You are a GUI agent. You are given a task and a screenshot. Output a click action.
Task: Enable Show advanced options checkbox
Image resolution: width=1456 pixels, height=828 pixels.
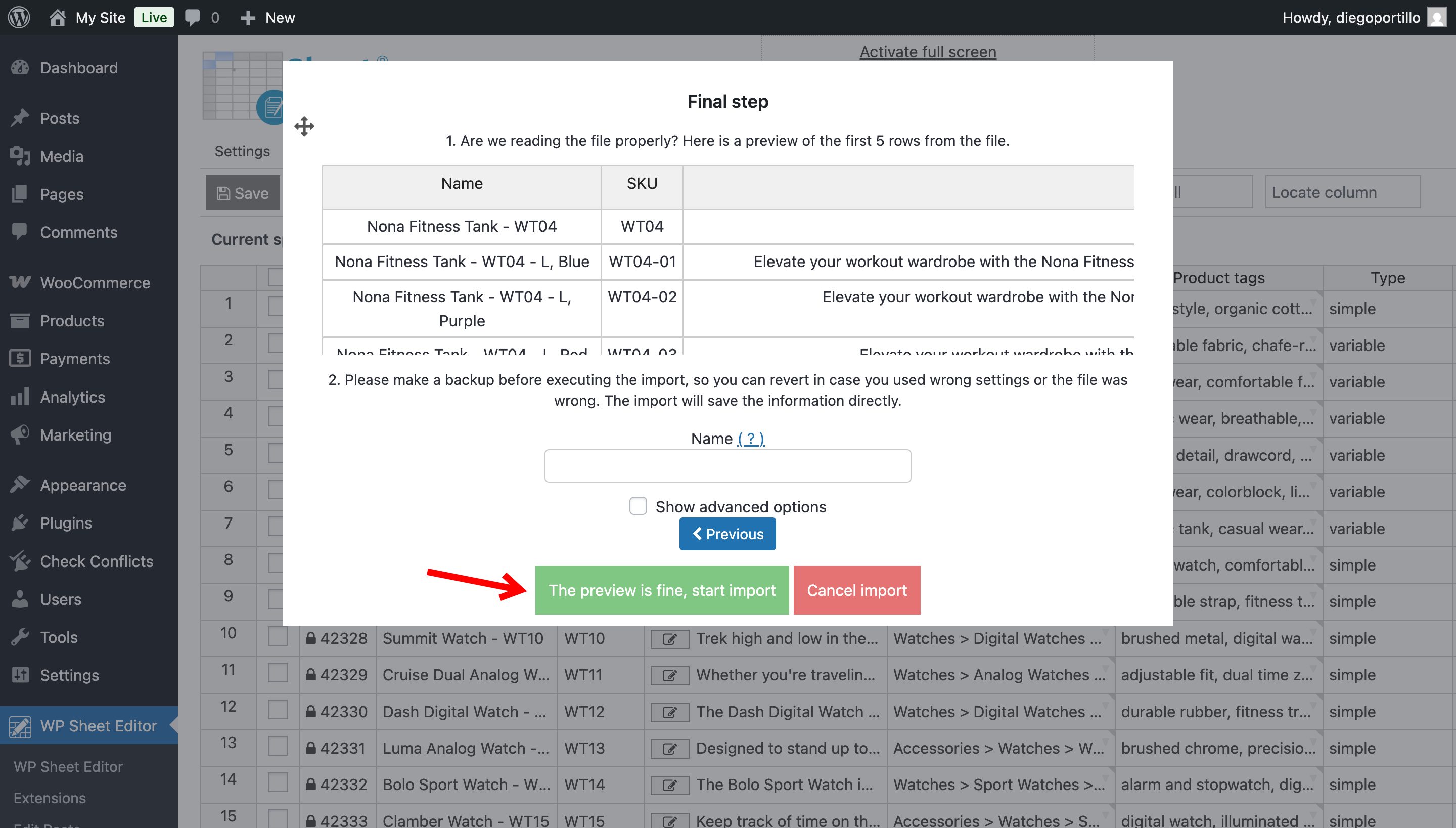pyautogui.click(x=638, y=506)
